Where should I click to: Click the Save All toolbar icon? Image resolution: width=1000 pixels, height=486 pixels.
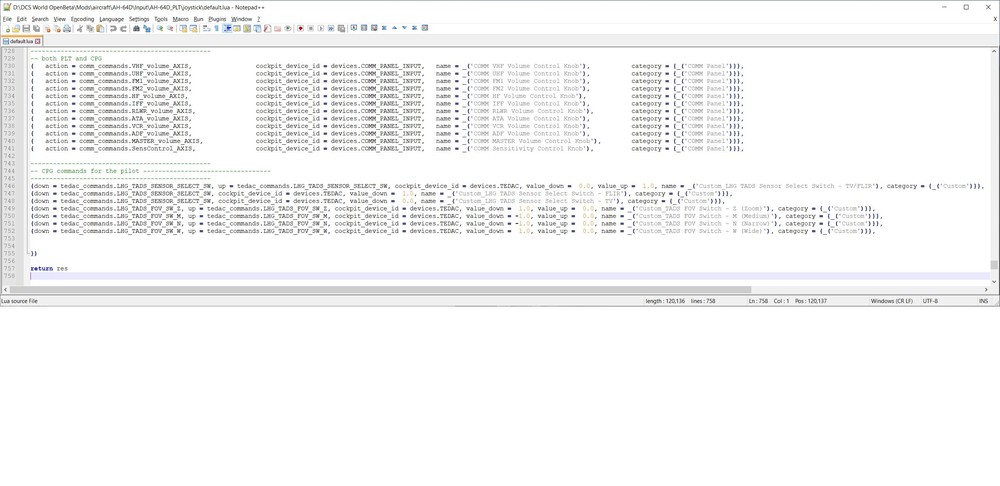coord(36,28)
